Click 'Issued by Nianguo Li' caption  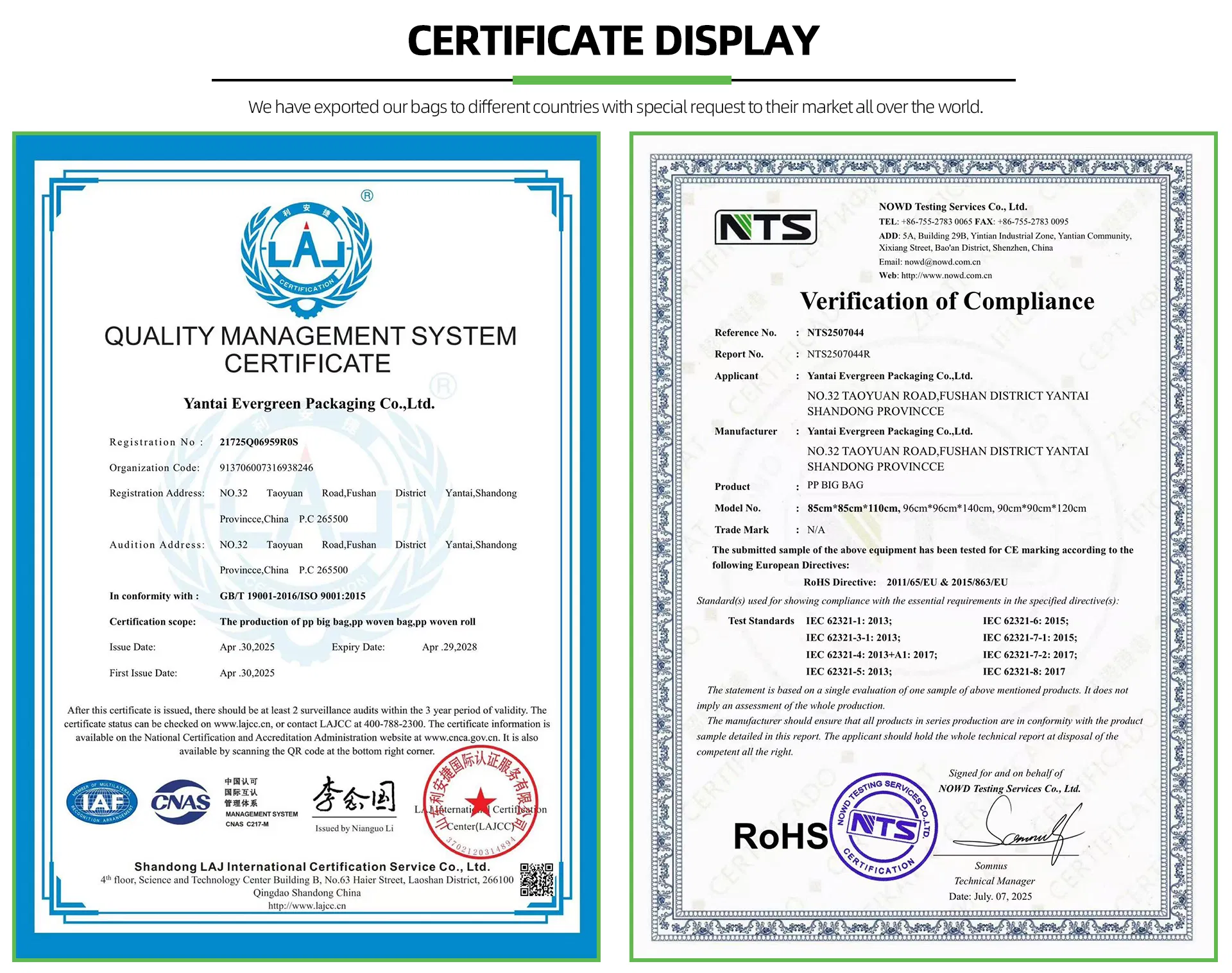[354, 829]
